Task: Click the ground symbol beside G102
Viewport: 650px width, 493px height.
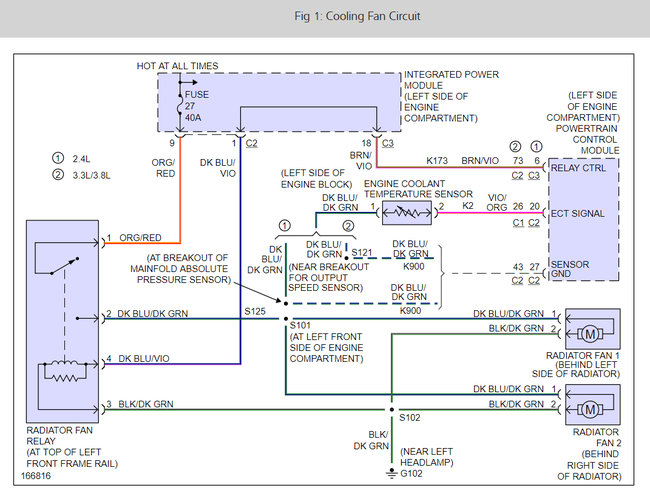Action: tap(392, 473)
